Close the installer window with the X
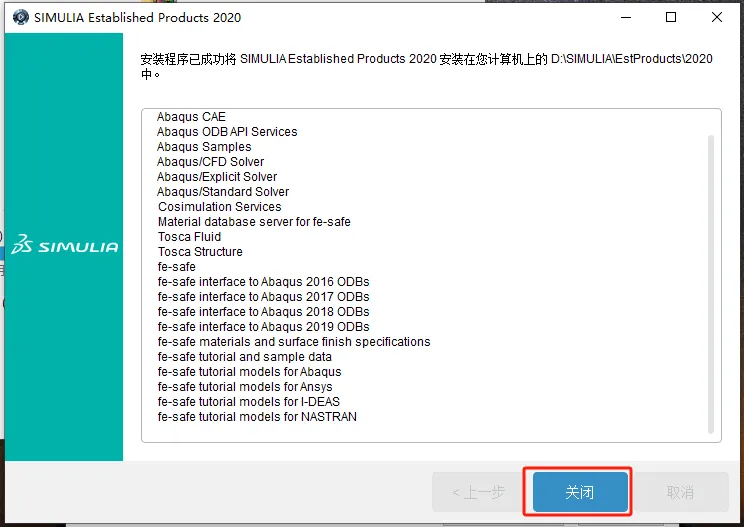744x527 pixels. [716, 17]
